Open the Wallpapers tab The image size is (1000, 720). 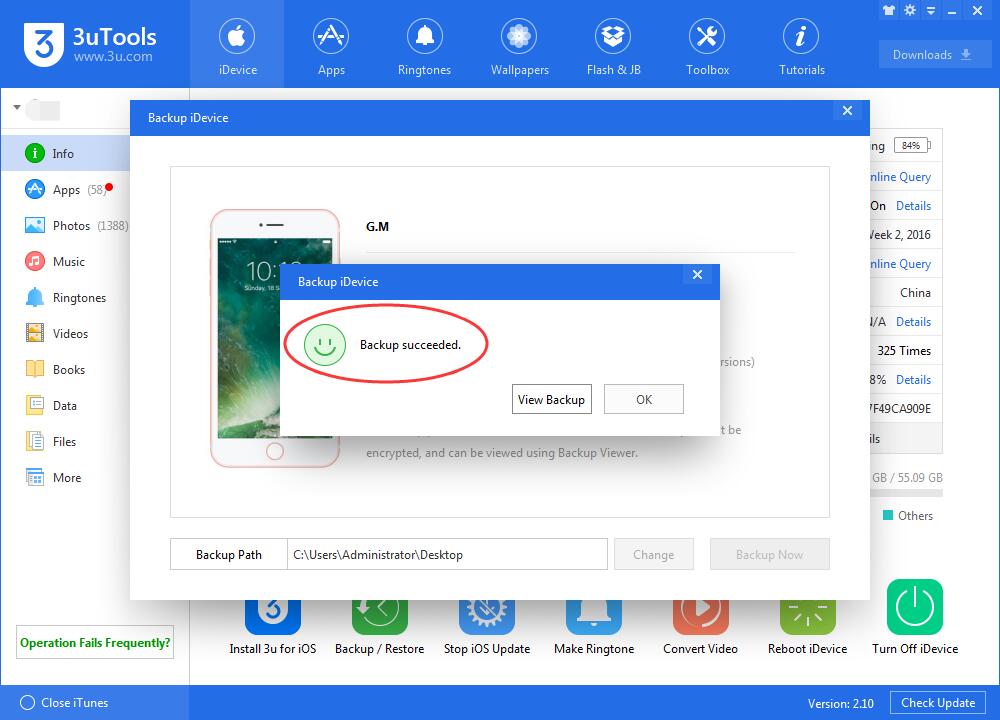[x=519, y=45]
